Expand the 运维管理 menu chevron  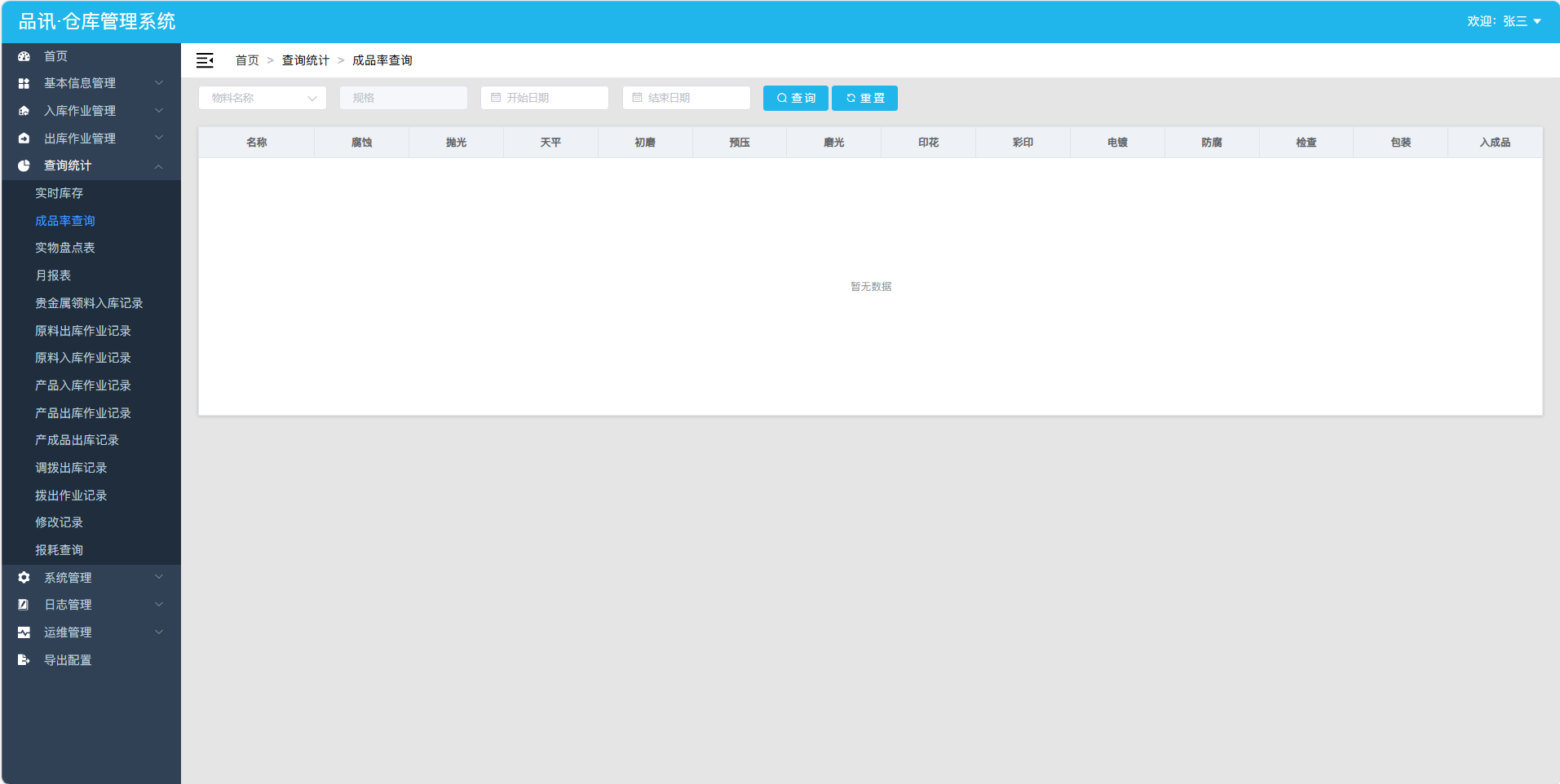point(159,632)
